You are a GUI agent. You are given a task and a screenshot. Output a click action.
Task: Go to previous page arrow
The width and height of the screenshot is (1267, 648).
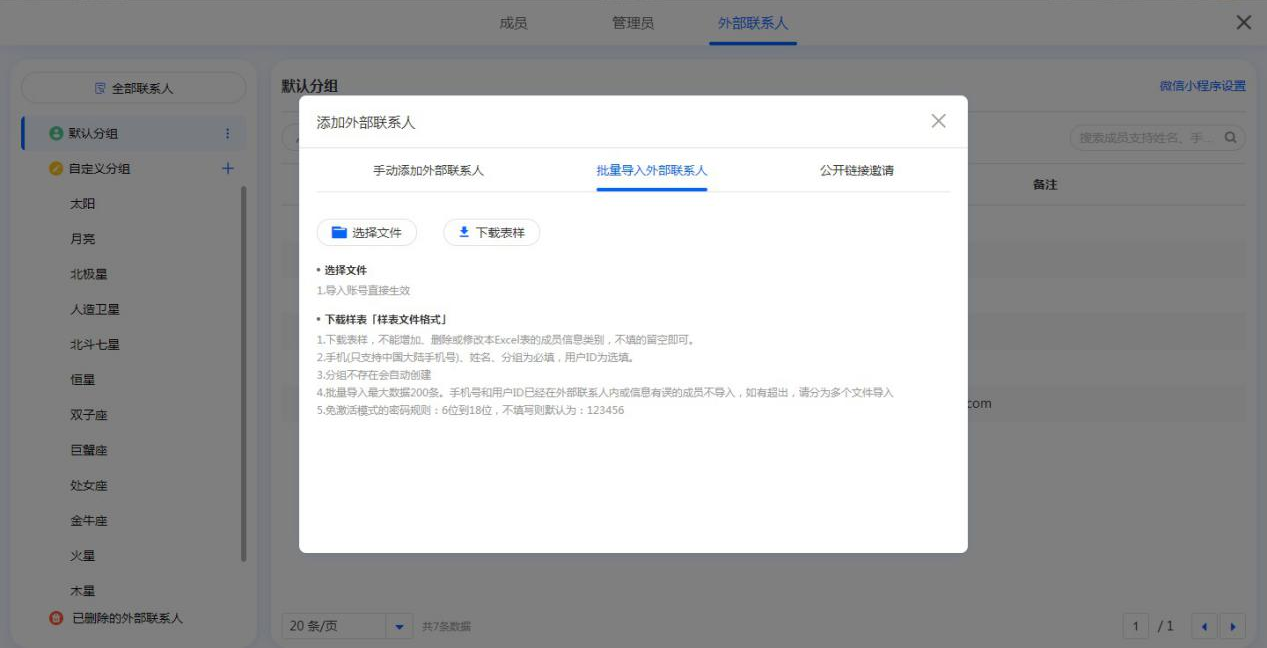[1205, 627]
